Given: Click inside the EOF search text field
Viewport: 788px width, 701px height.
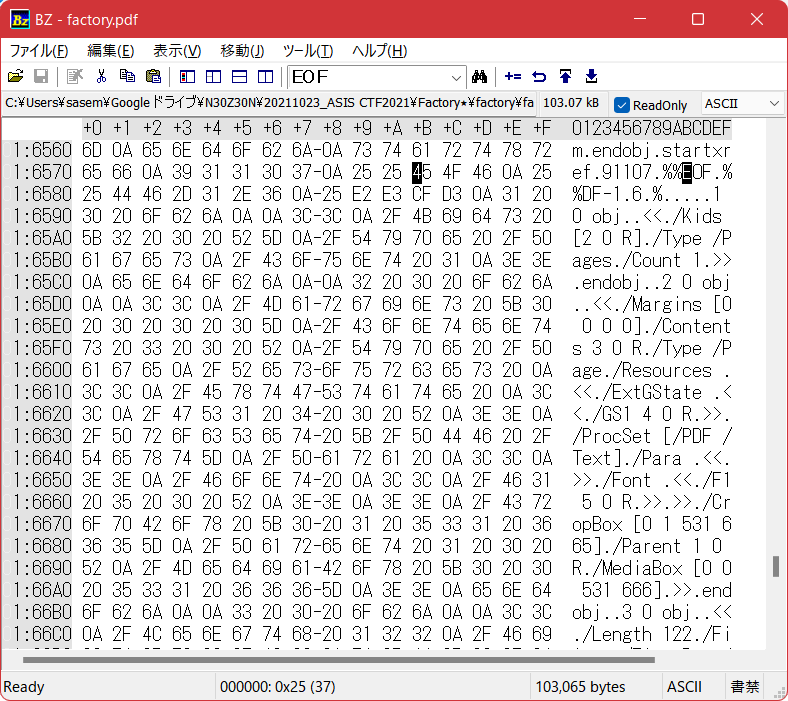Looking at the screenshot, I should point(369,77).
